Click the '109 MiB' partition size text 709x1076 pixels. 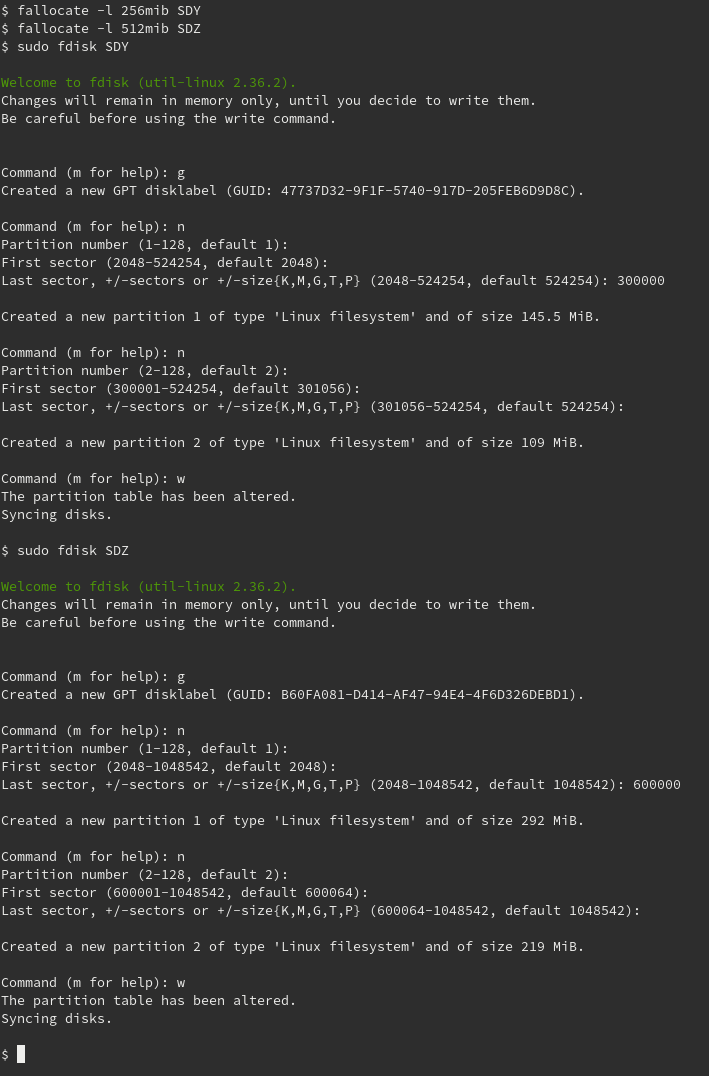coord(548,442)
